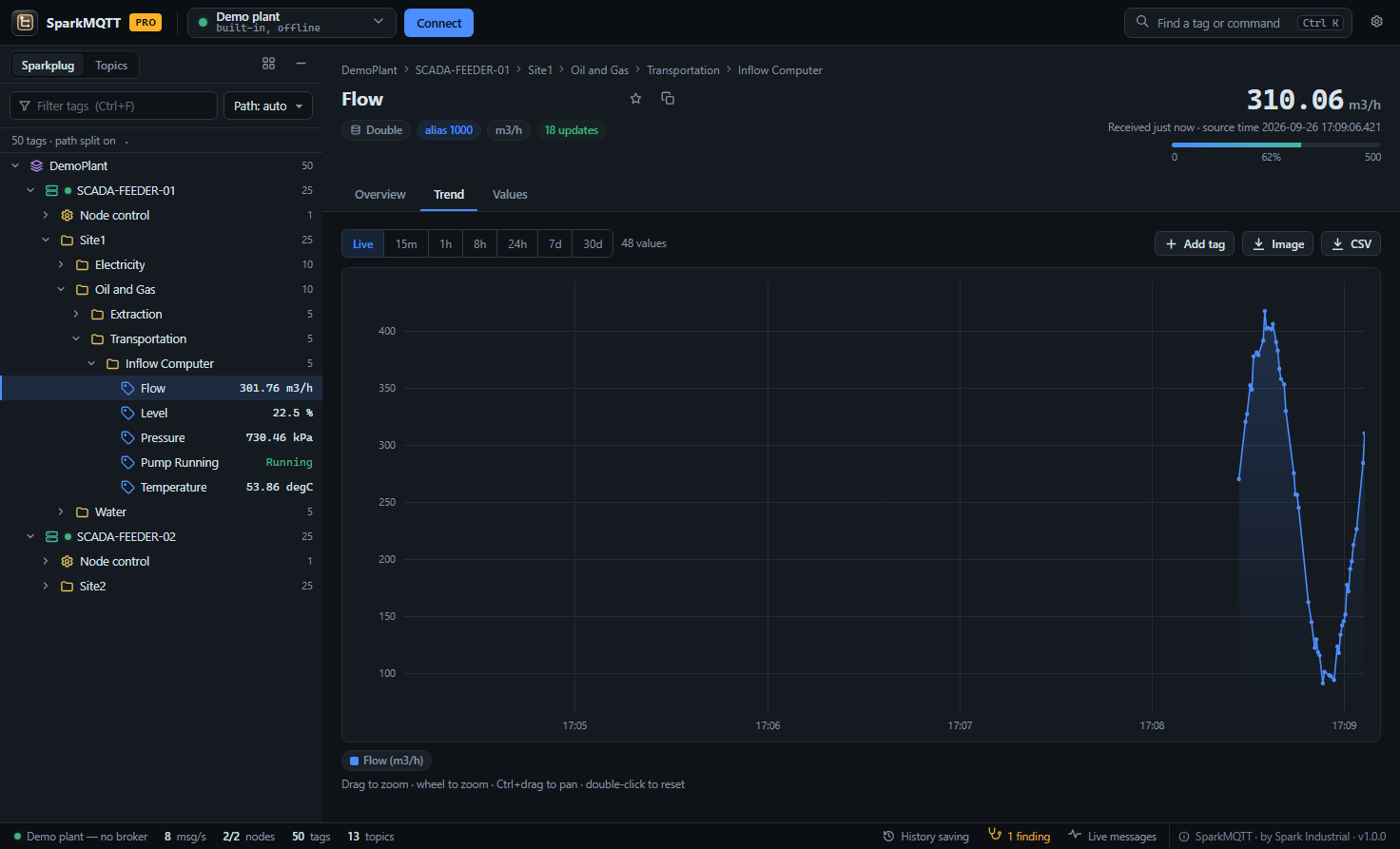
Task: Click the Flow value range progress bar
Action: (x=1276, y=145)
